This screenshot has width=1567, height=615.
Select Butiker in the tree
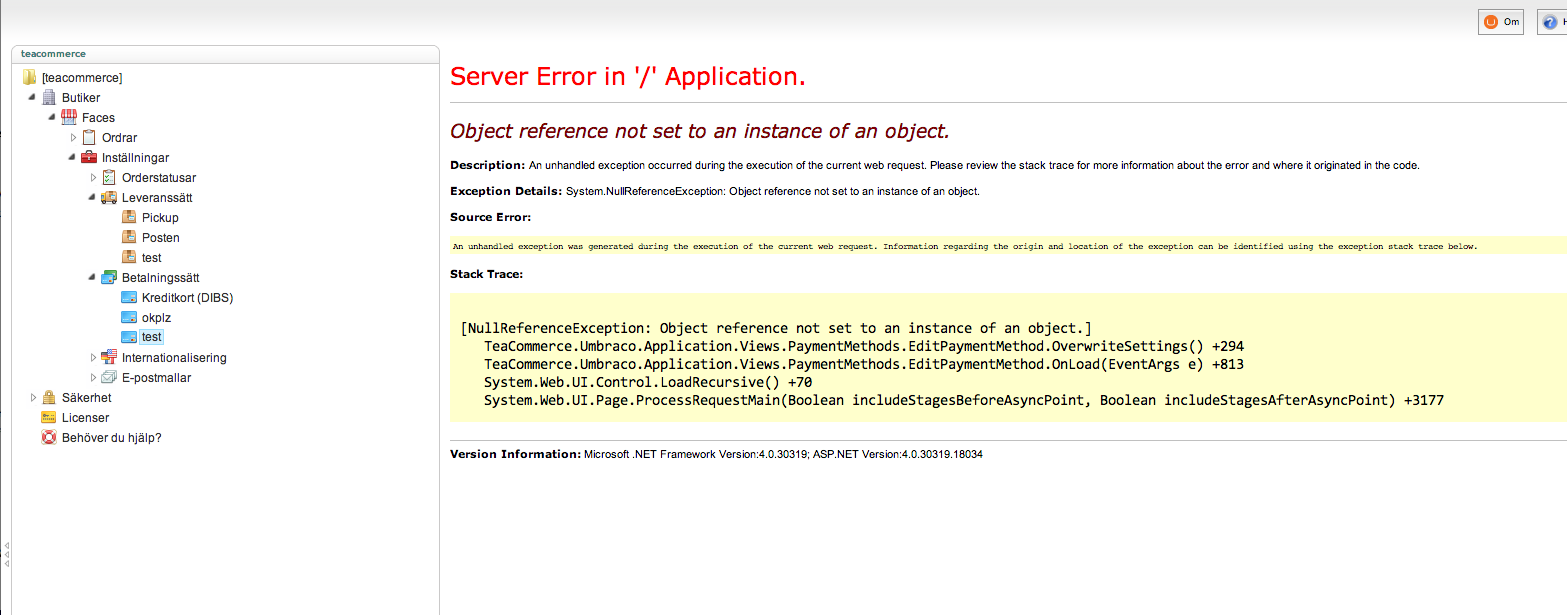[x=81, y=98]
